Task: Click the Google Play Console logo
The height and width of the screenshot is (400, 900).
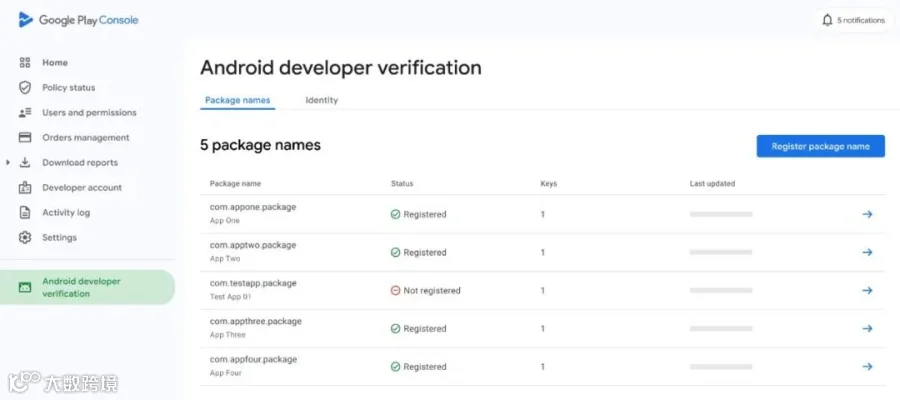Action: click(79, 20)
